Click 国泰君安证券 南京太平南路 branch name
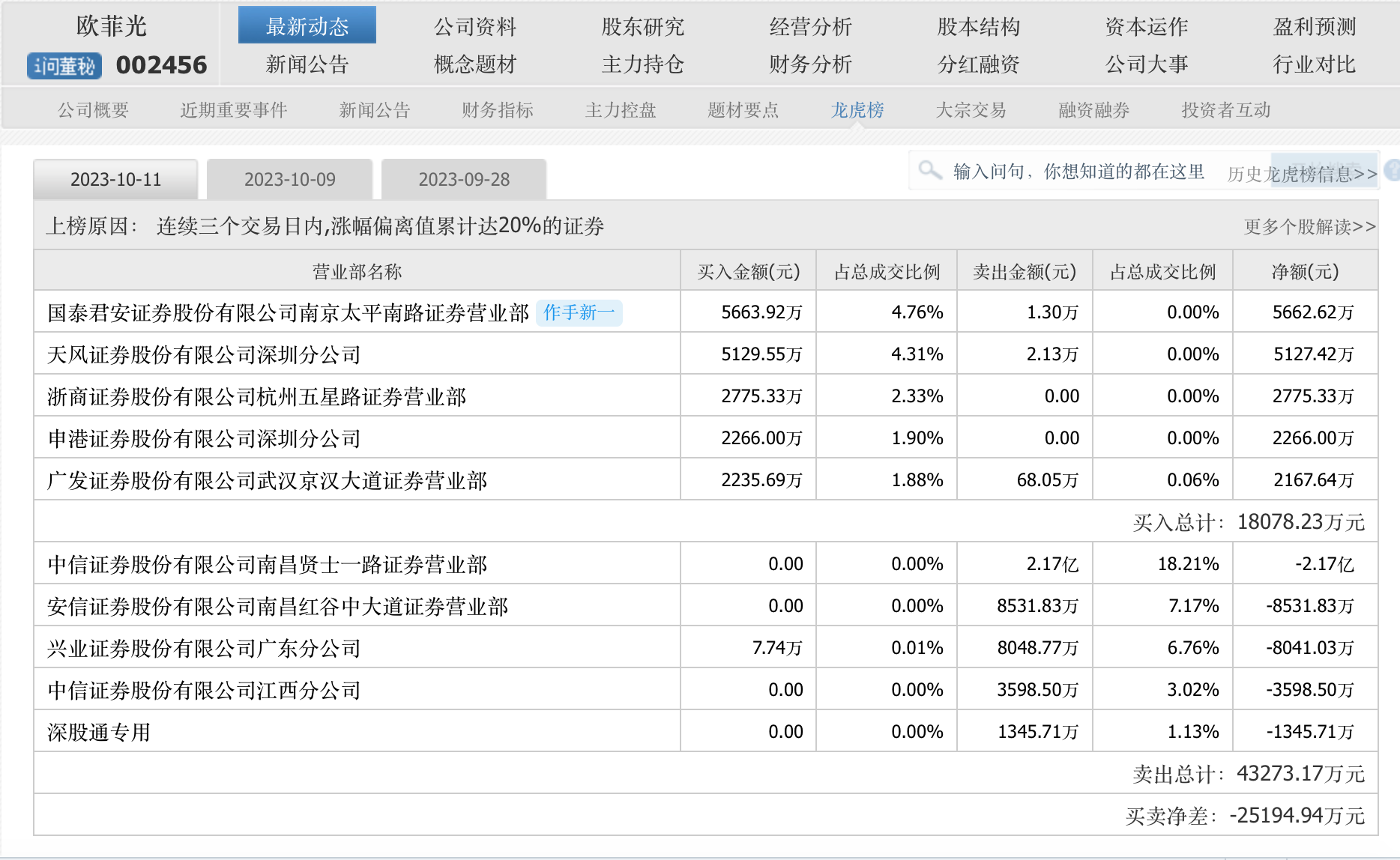Viewport: 1400px width, 860px height. coord(288,312)
